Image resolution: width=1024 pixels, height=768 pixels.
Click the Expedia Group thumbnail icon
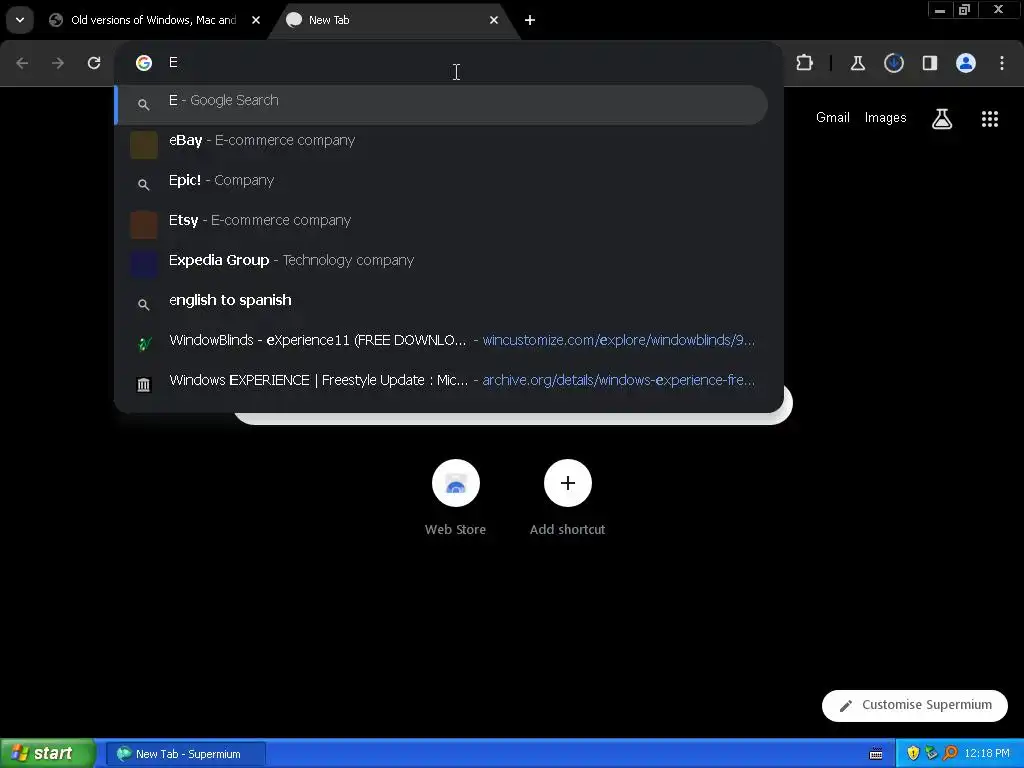144,264
